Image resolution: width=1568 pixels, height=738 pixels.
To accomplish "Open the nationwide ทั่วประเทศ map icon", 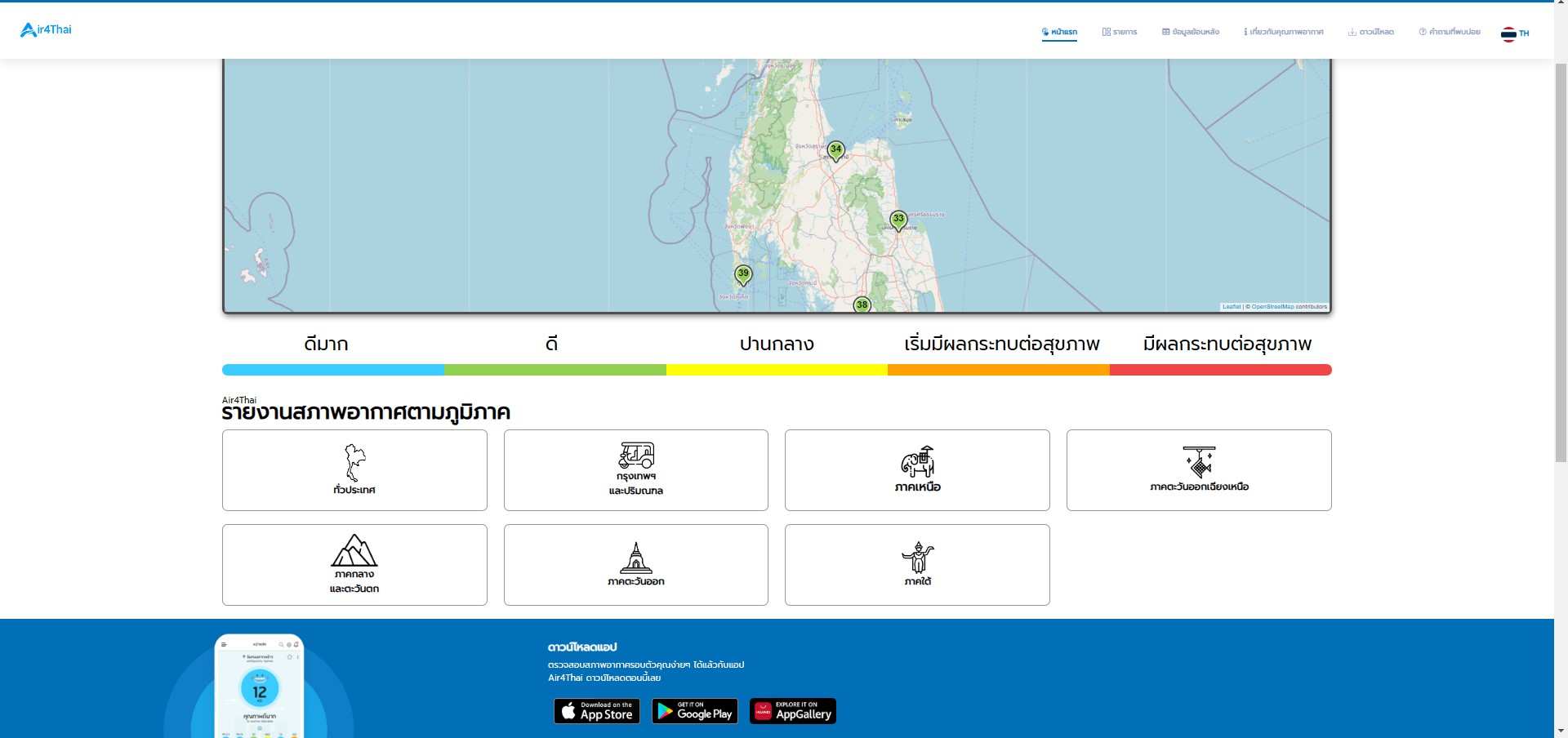I will (354, 464).
